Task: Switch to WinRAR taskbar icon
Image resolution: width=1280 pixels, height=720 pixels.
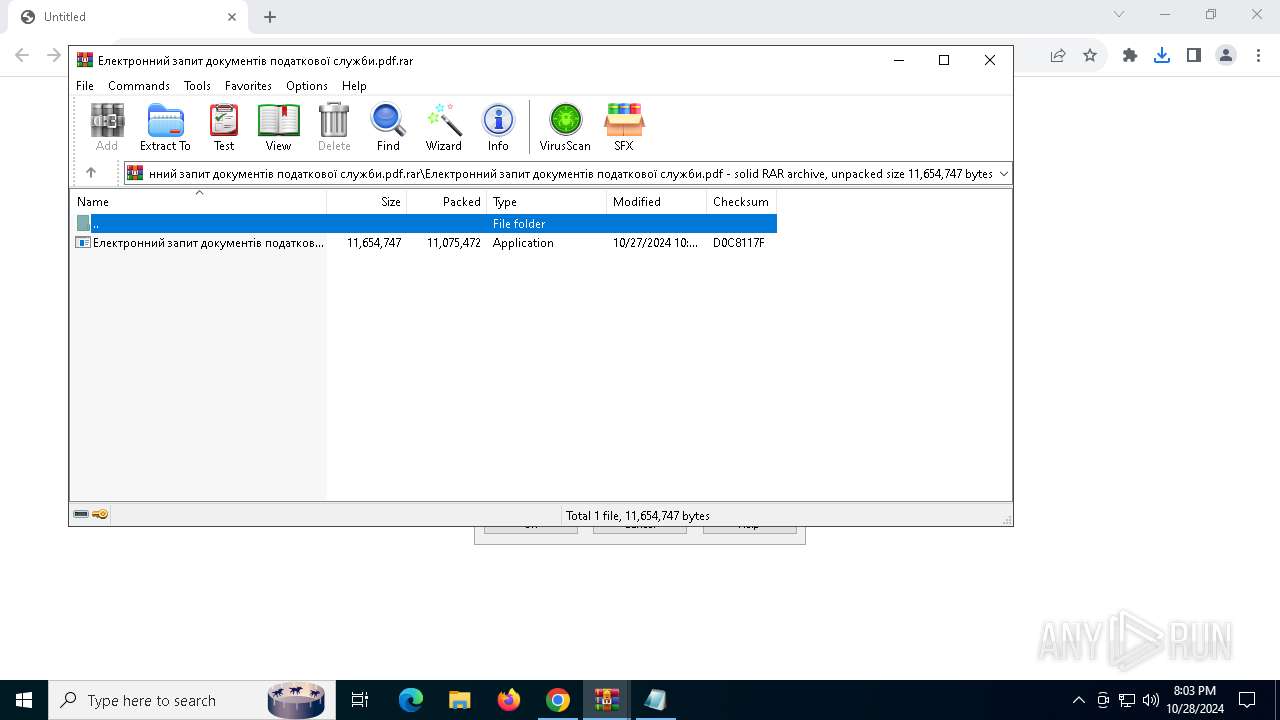Action: click(607, 700)
